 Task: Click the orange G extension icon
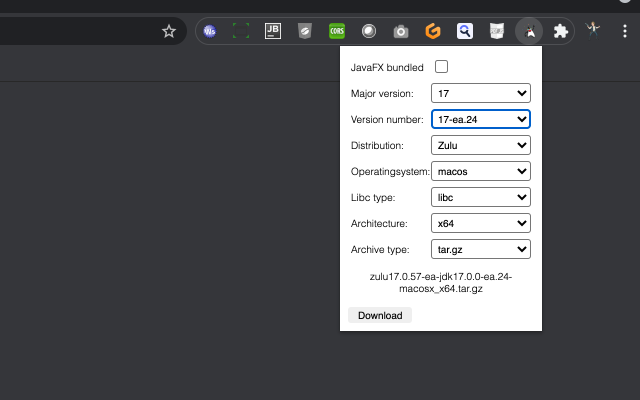tap(433, 31)
